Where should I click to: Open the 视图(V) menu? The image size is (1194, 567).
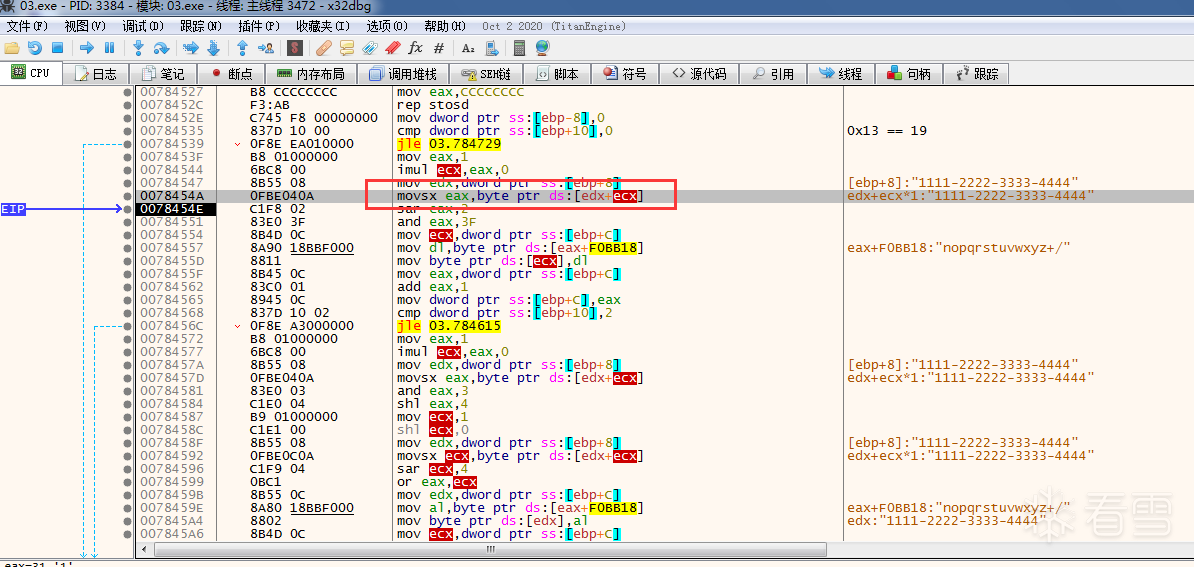point(85,26)
